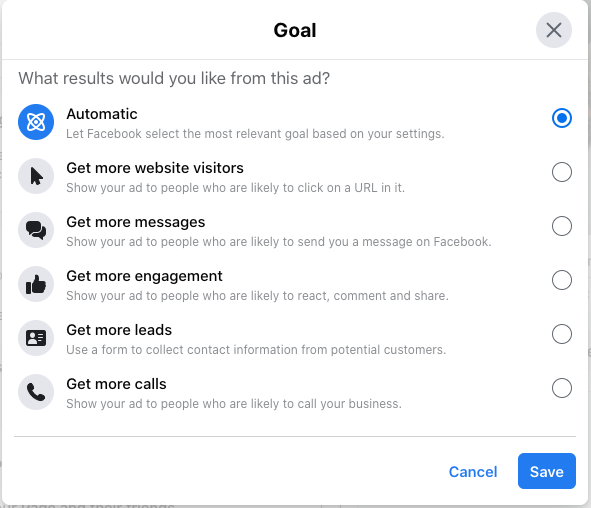Select the Automatic radio button
The width and height of the screenshot is (591, 508).
point(562,118)
